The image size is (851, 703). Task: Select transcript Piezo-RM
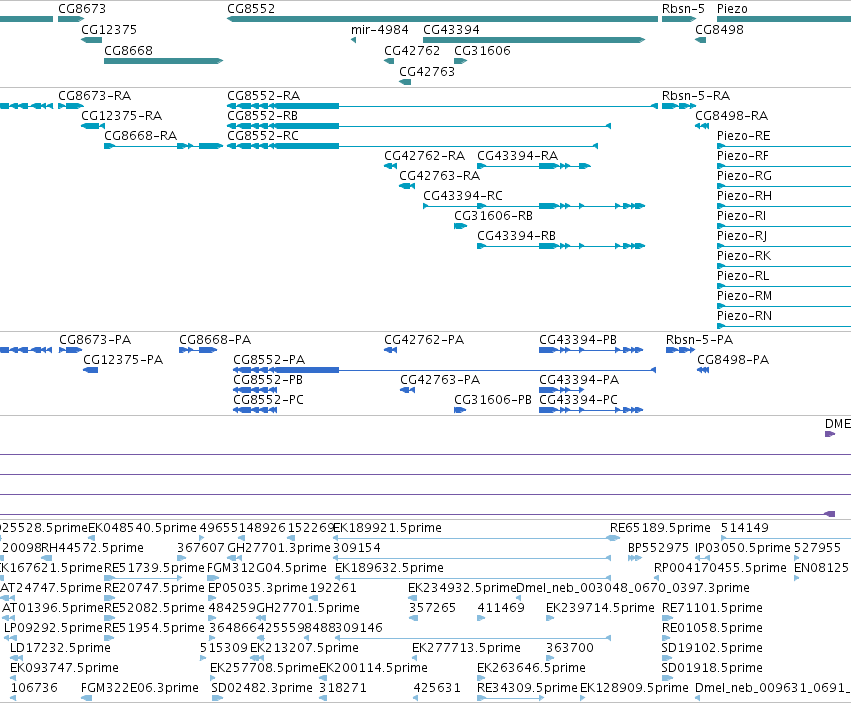(744, 296)
